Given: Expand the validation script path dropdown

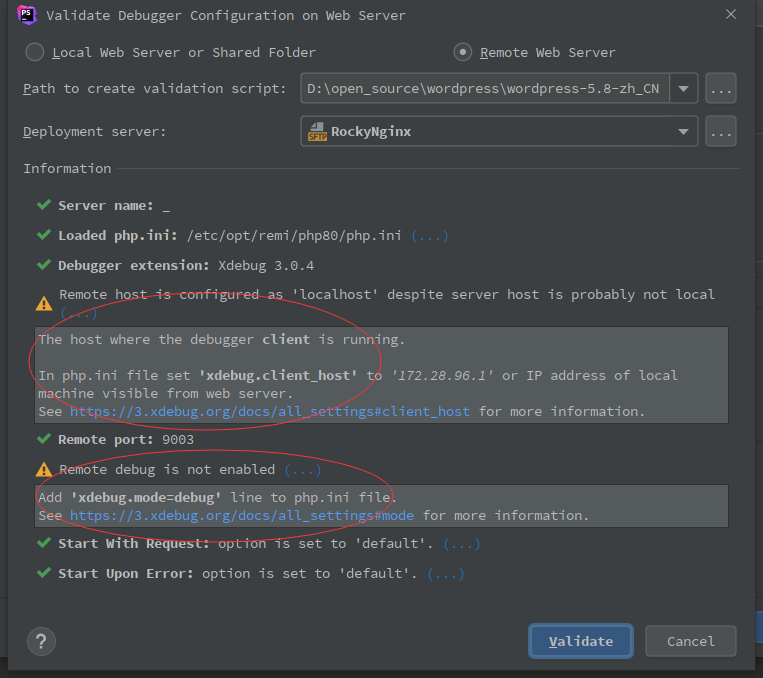Looking at the screenshot, I should click(684, 88).
